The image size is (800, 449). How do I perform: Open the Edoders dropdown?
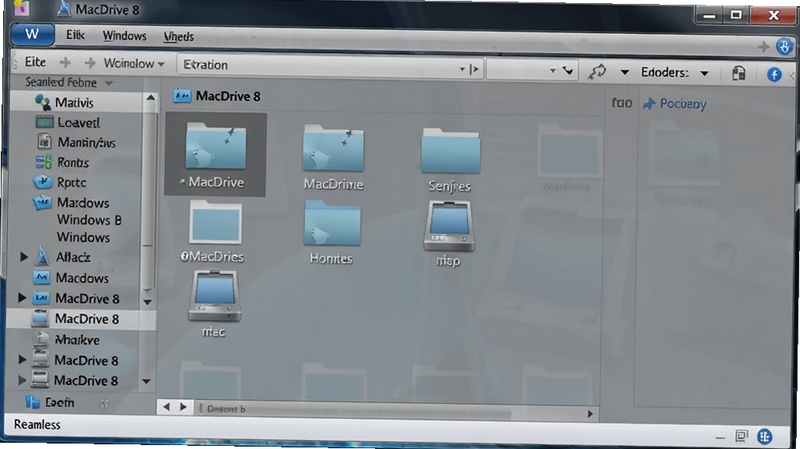click(x=705, y=73)
